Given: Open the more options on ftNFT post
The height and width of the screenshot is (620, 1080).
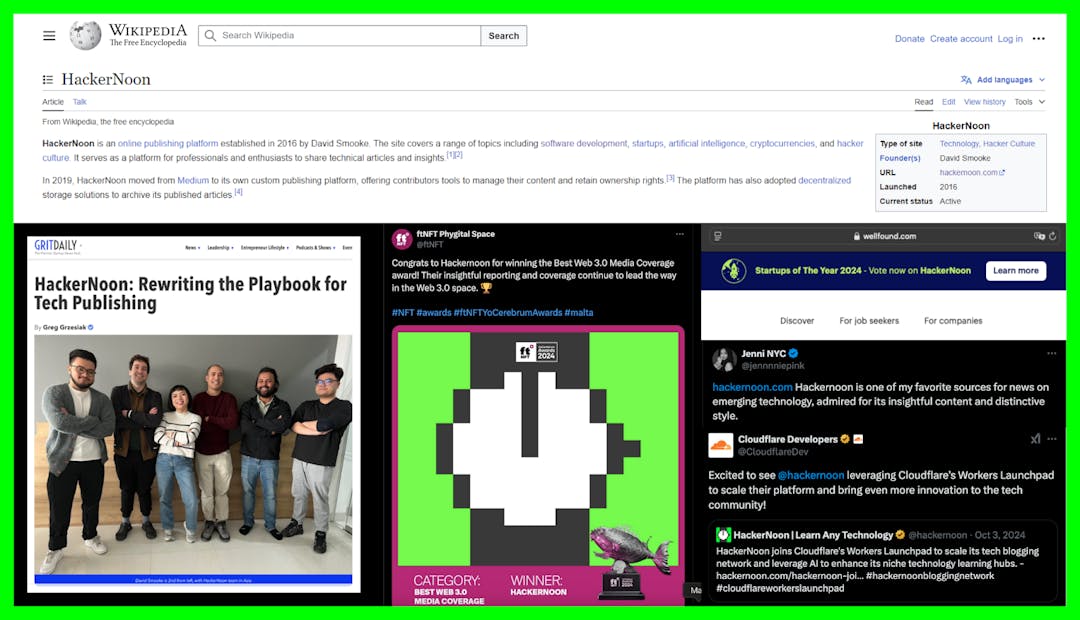Looking at the screenshot, I should coord(680,234).
